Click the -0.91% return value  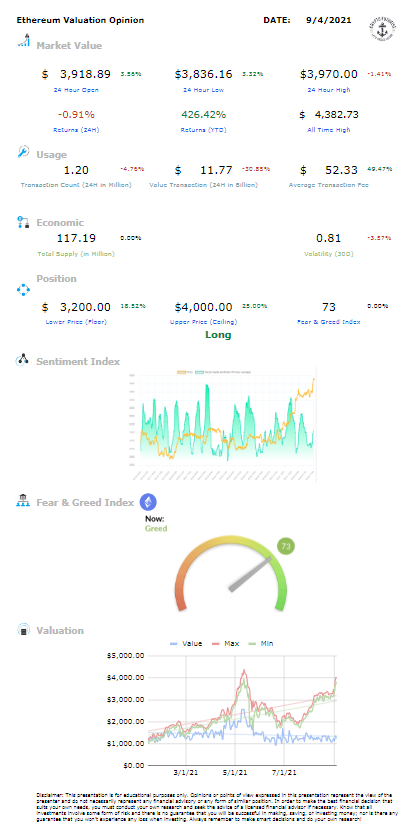[76, 115]
